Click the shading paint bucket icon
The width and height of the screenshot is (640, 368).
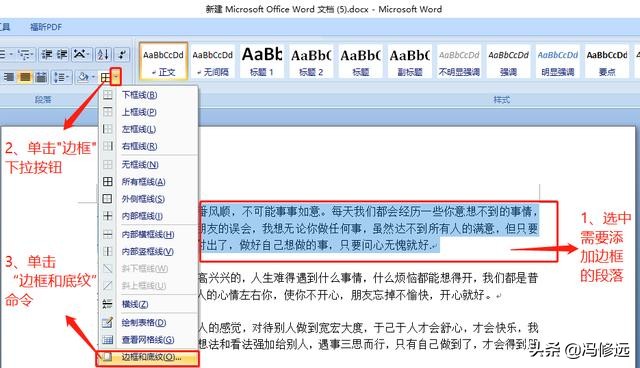83,77
